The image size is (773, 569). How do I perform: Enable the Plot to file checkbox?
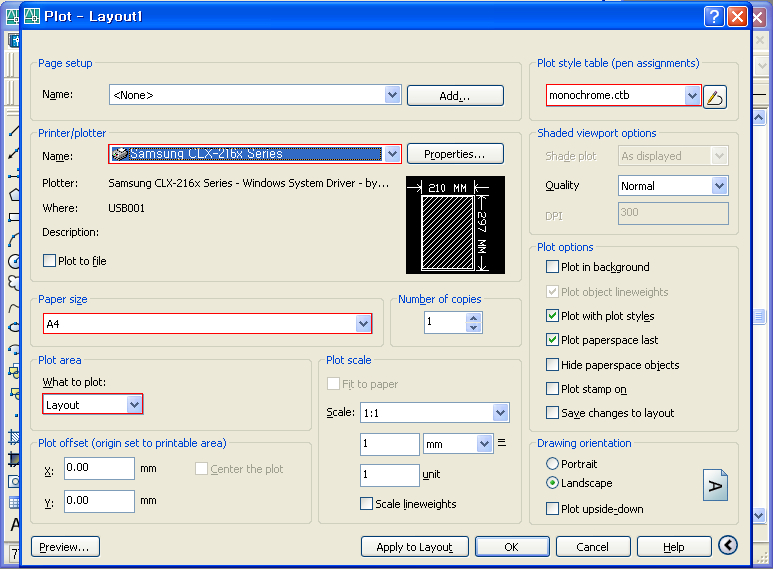[x=49, y=261]
